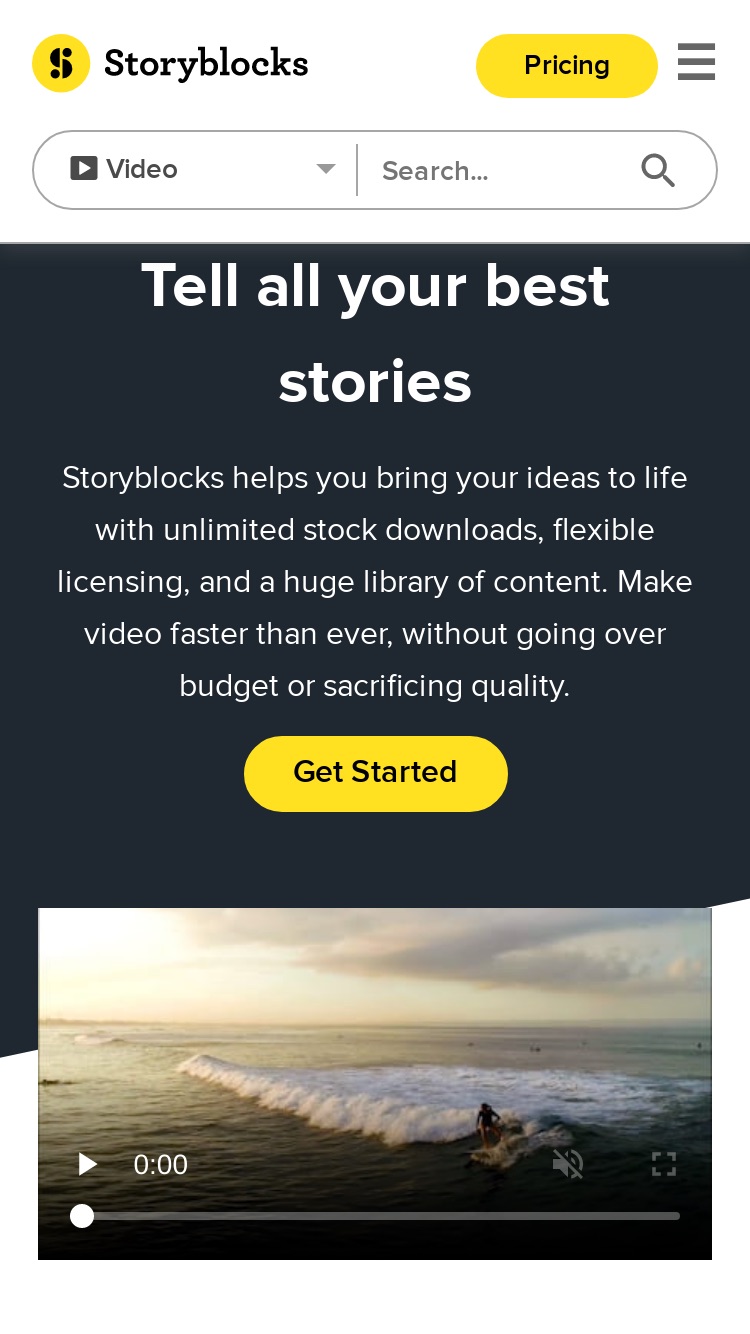Click the yellow Storyblocks S logo icon
Image resolution: width=750 pixels, height=1334 pixels.
click(x=61, y=63)
